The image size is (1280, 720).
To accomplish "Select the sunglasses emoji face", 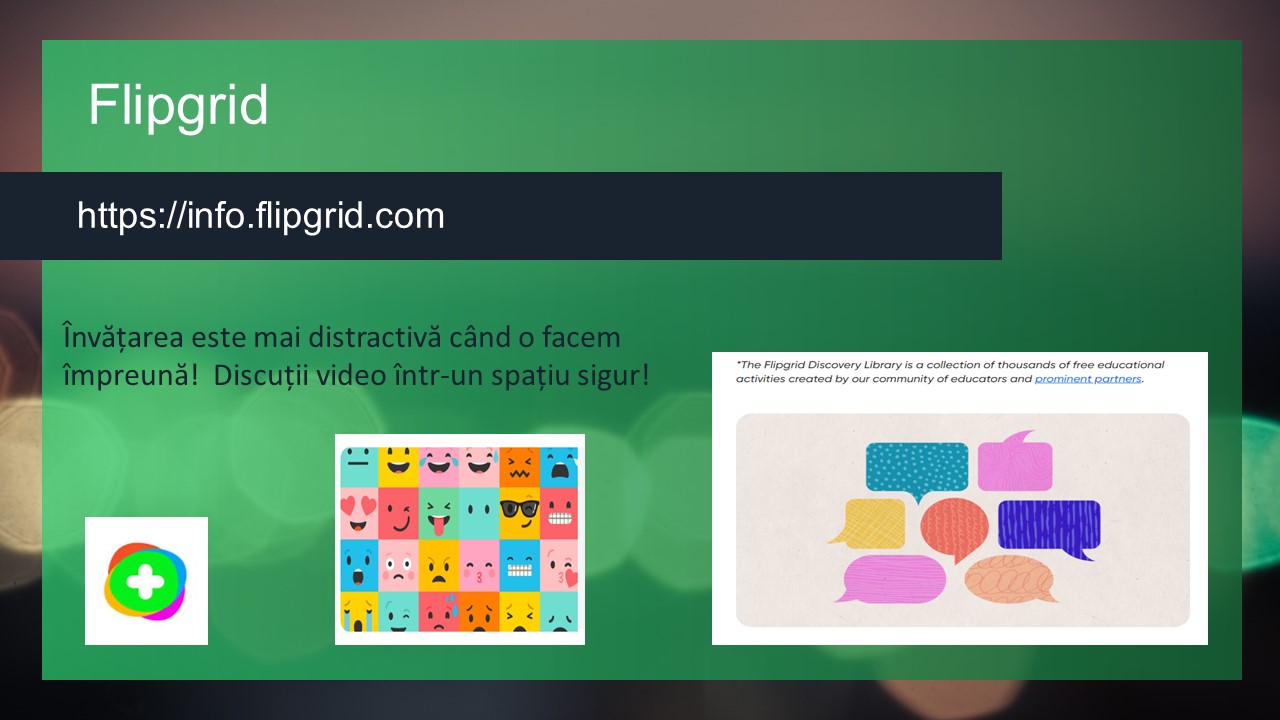I will (520, 513).
